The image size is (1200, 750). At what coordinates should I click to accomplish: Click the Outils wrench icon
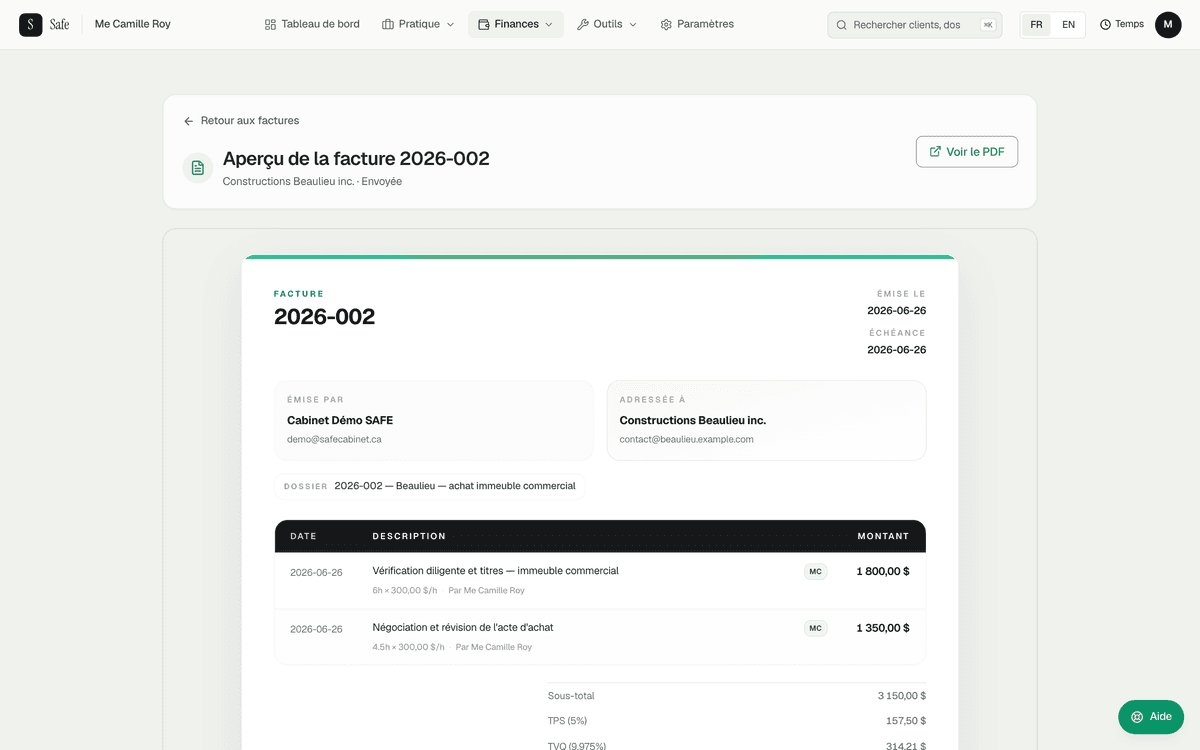pyautogui.click(x=583, y=25)
